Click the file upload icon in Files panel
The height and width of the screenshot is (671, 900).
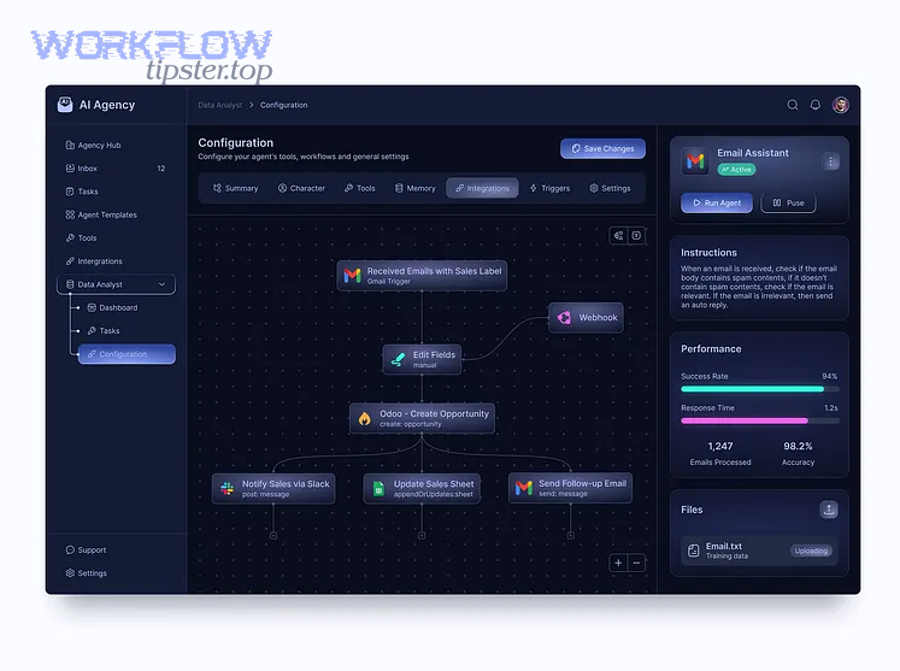[828, 510]
